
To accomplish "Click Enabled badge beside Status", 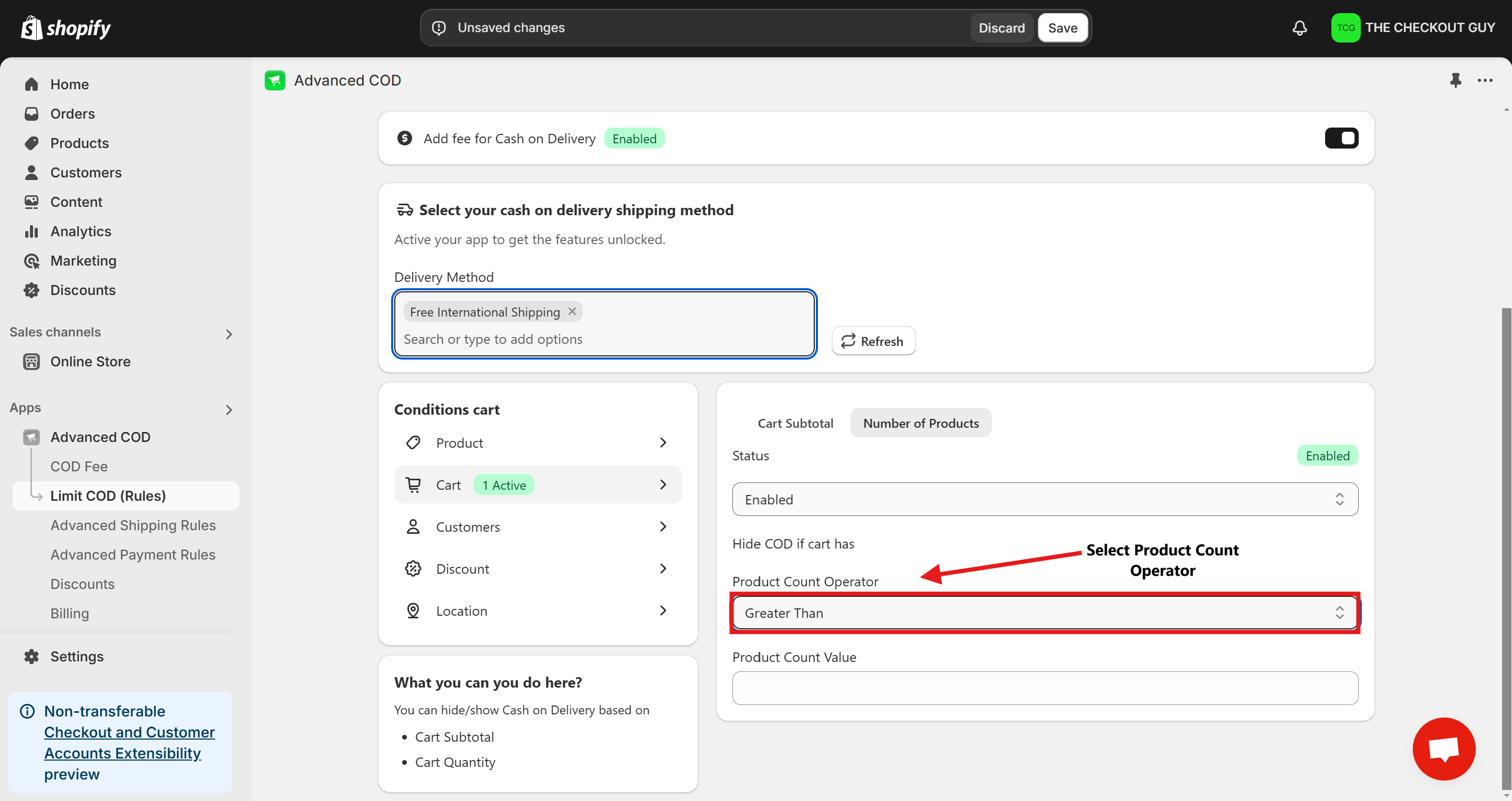I will 1327,456.
